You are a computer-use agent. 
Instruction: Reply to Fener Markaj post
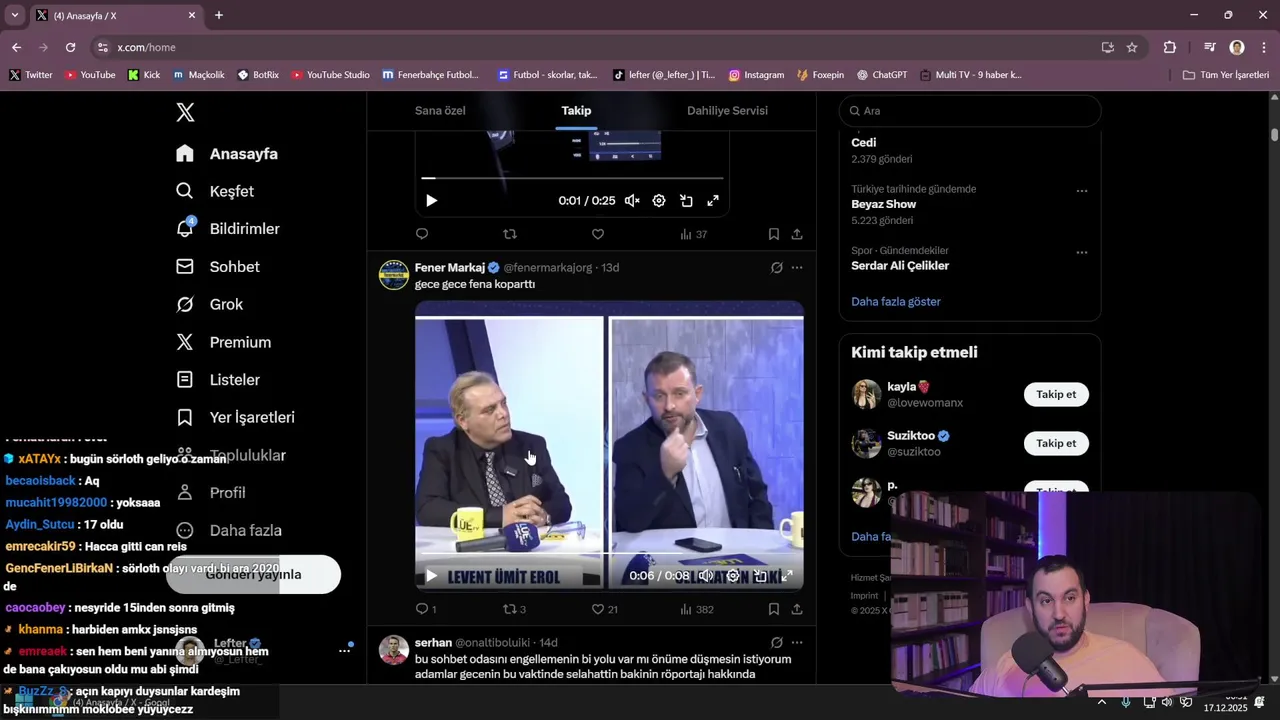[x=426, y=609]
